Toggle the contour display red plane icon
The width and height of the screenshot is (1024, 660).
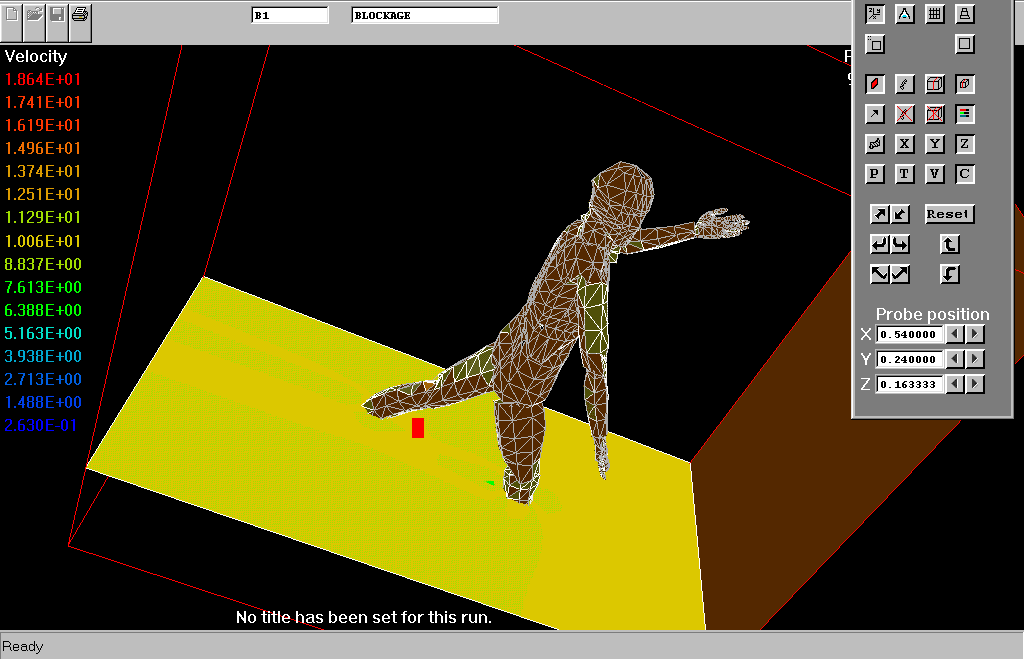pos(875,84)
